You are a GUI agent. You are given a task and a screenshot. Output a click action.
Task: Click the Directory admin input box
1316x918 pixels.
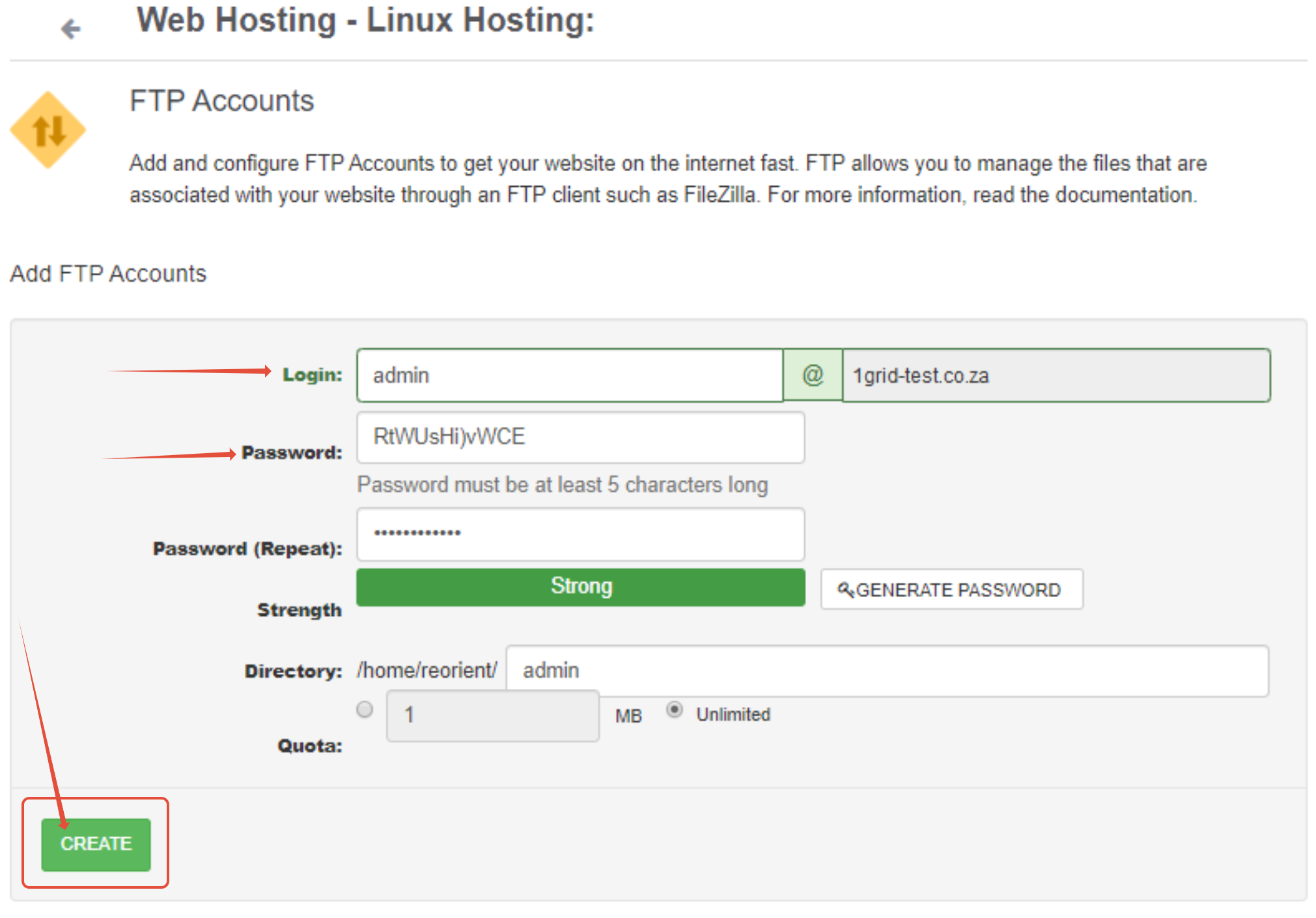887,671
